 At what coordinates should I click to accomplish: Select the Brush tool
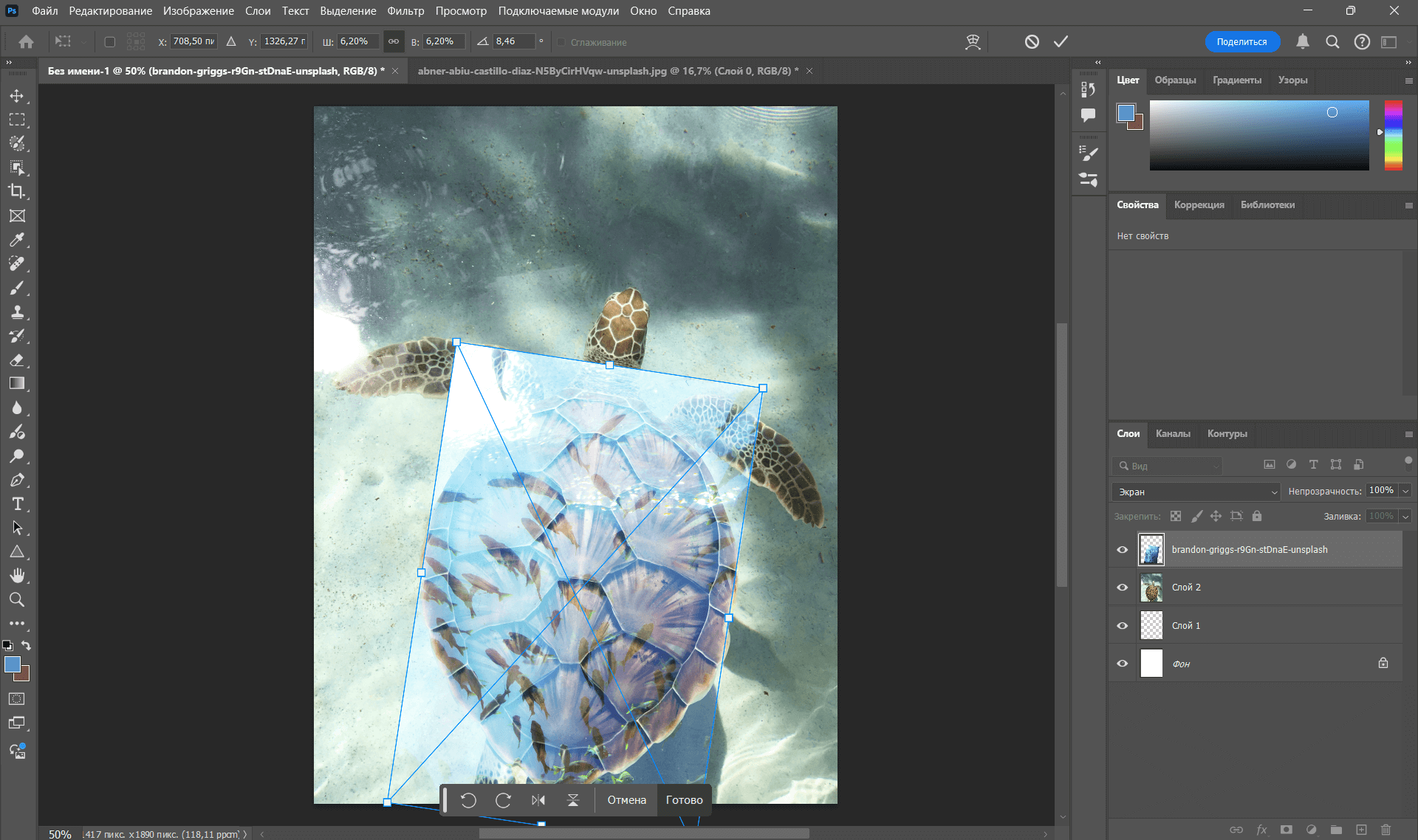17,288
